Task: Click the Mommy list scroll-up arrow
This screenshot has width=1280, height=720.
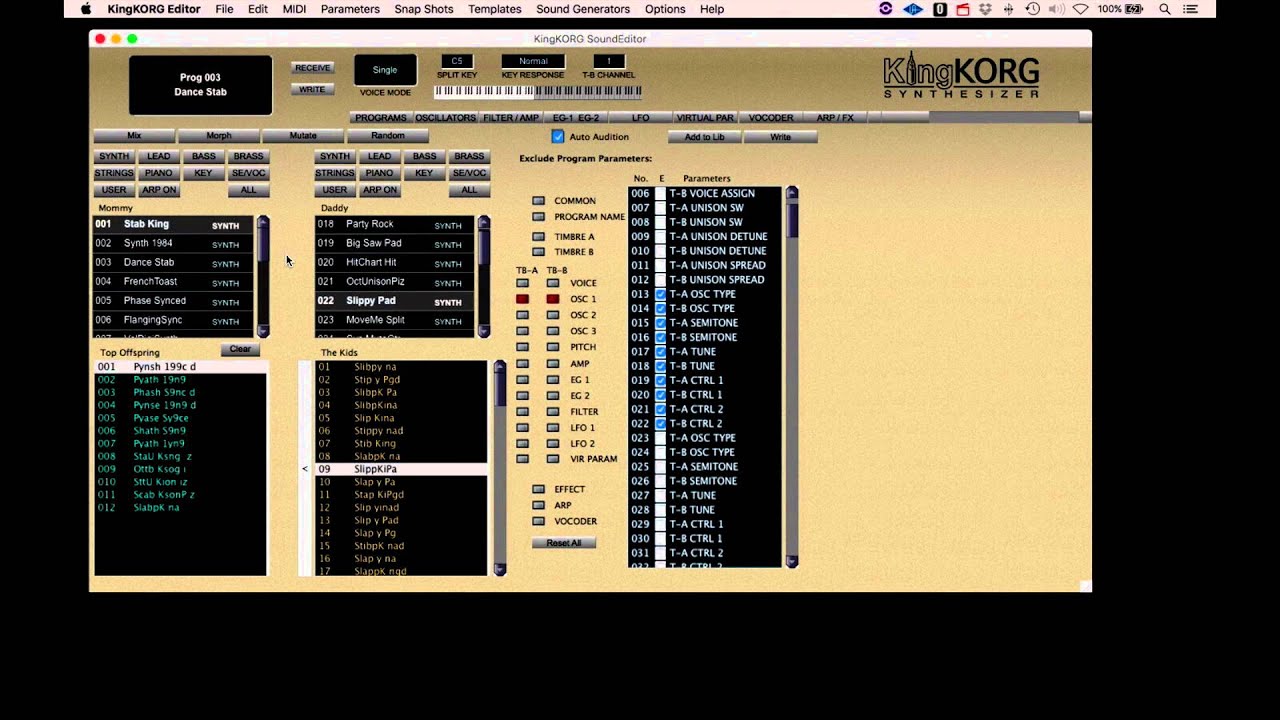Action: (x=263, y=222)
